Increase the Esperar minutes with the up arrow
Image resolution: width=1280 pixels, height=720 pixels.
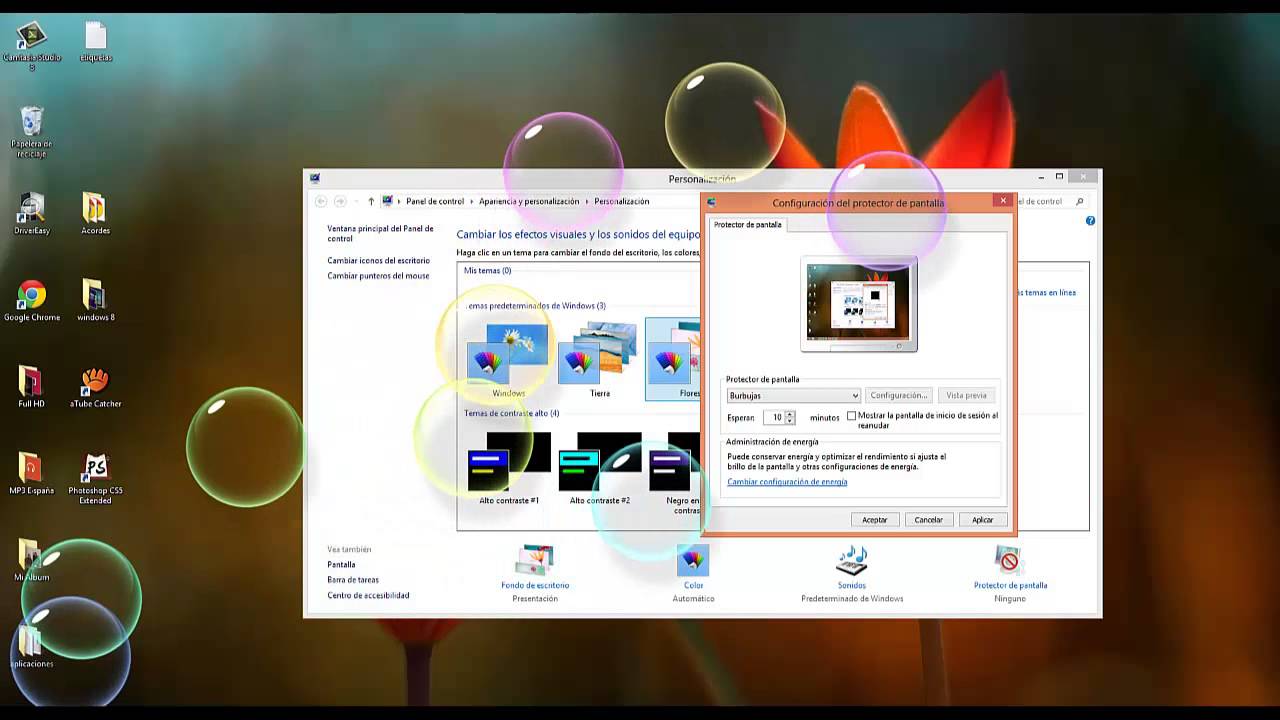pyautogui.click(x=790, y=413)
